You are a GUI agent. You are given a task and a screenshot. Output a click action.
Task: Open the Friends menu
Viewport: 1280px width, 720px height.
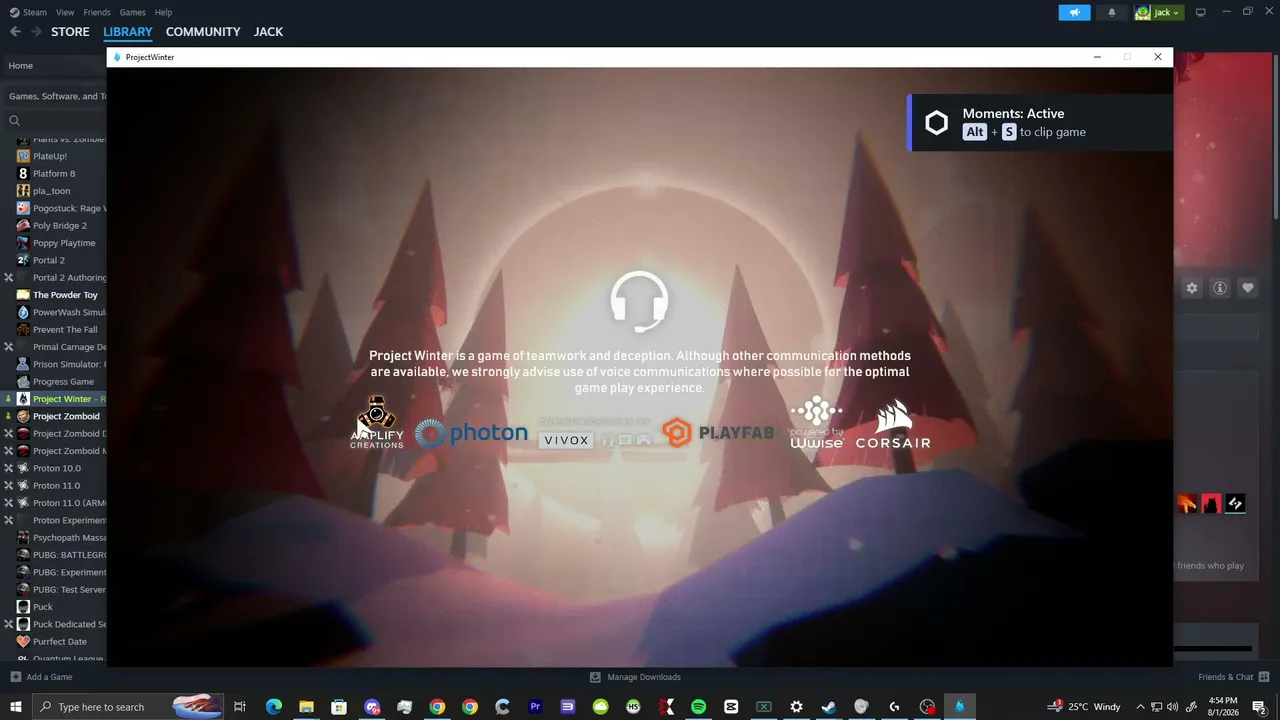97,12
